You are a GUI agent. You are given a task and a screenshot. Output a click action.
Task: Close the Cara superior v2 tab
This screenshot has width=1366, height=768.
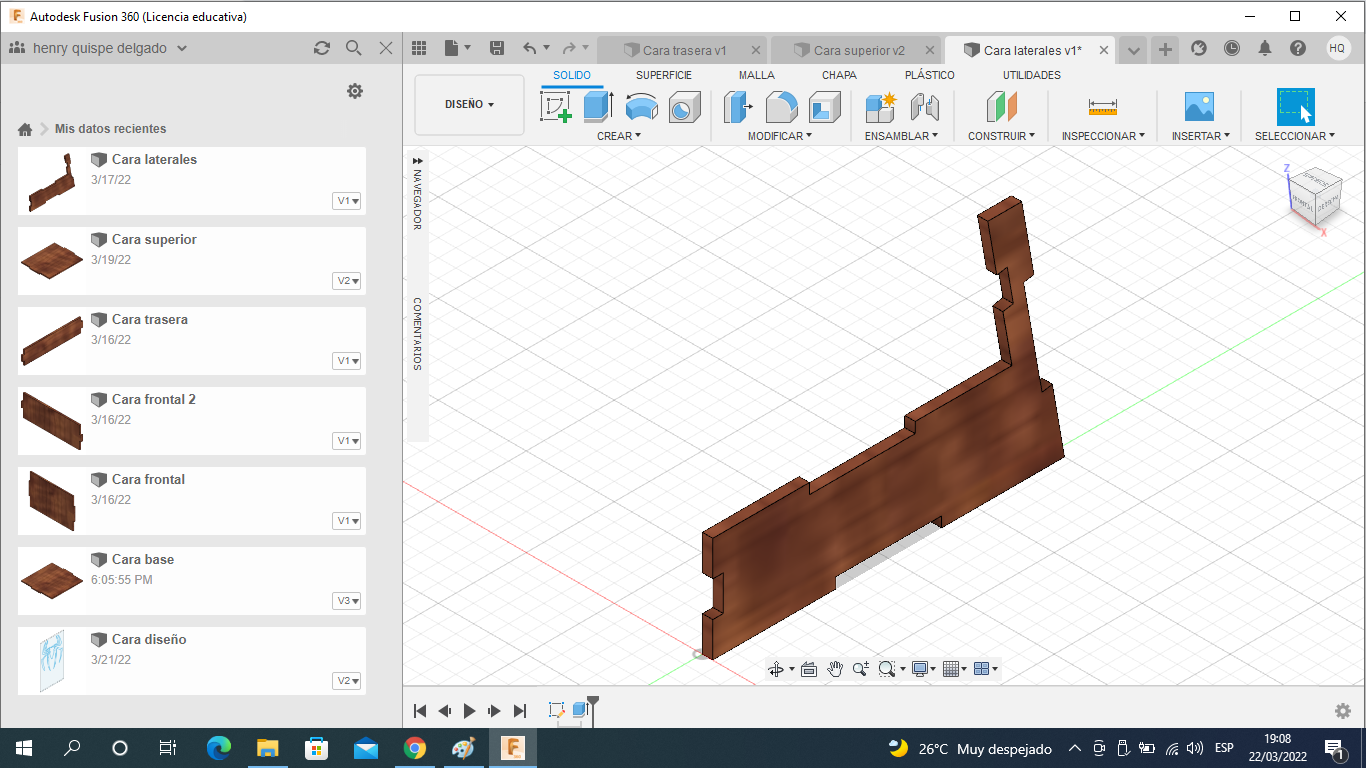pyautogui.click(x=930, y=50)
